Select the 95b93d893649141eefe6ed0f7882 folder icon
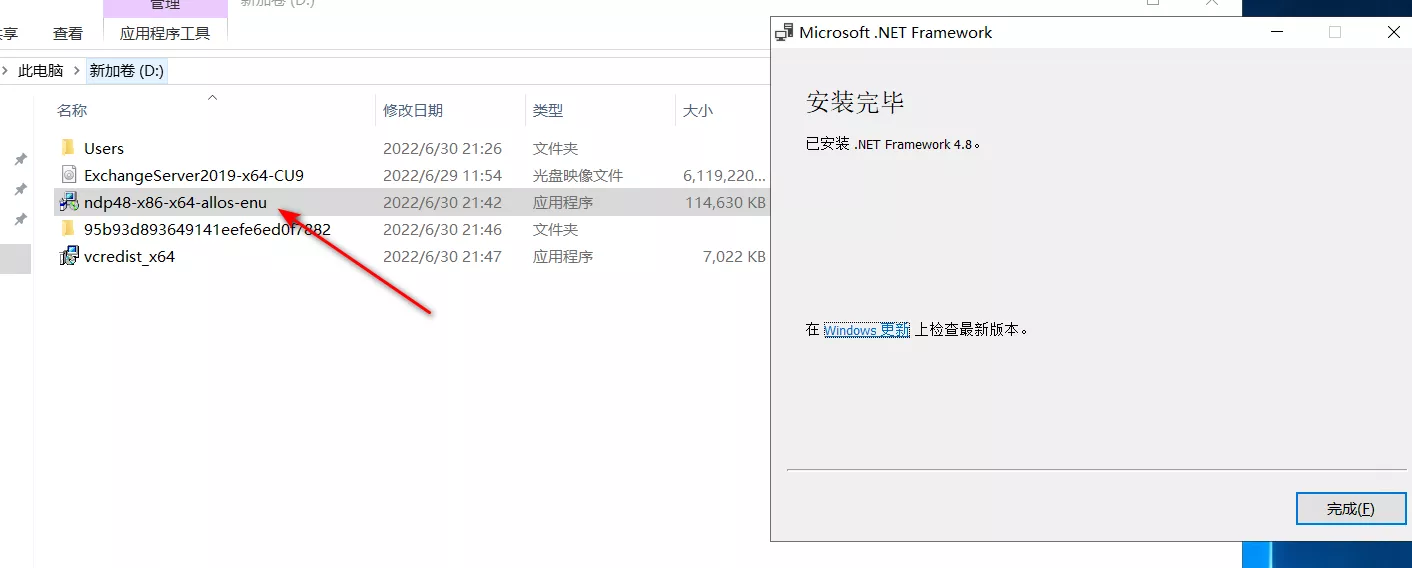1412x568 pixels. point(68,229)
